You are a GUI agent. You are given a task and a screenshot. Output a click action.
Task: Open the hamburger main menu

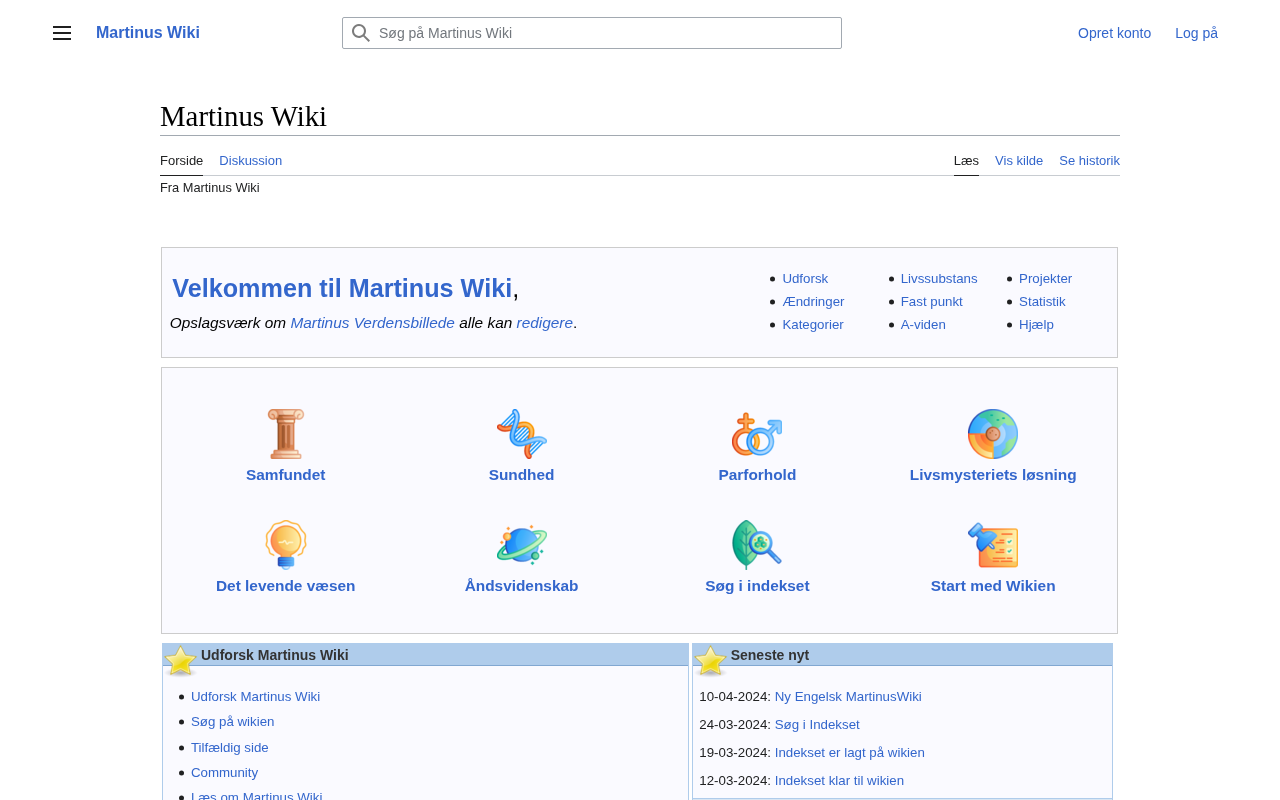(62, 33)
